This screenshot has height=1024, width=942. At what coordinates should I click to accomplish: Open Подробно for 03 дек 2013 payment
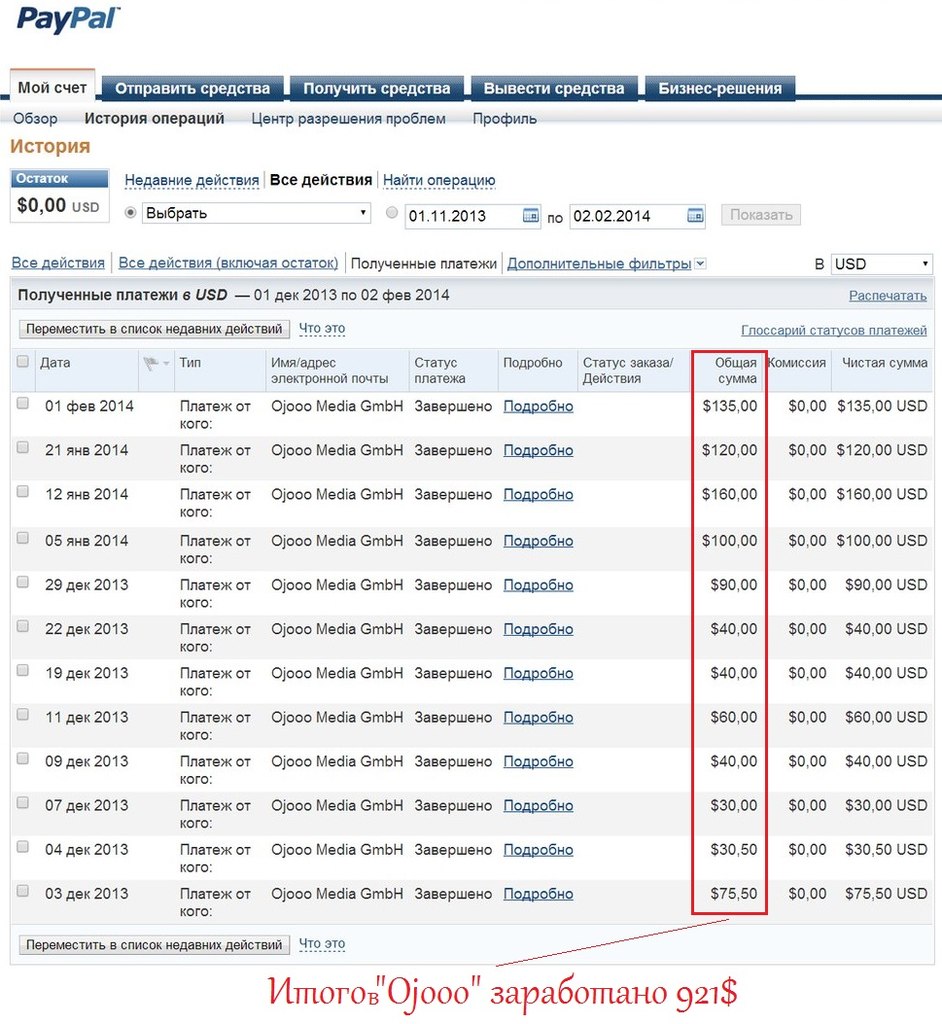point(538,894)
